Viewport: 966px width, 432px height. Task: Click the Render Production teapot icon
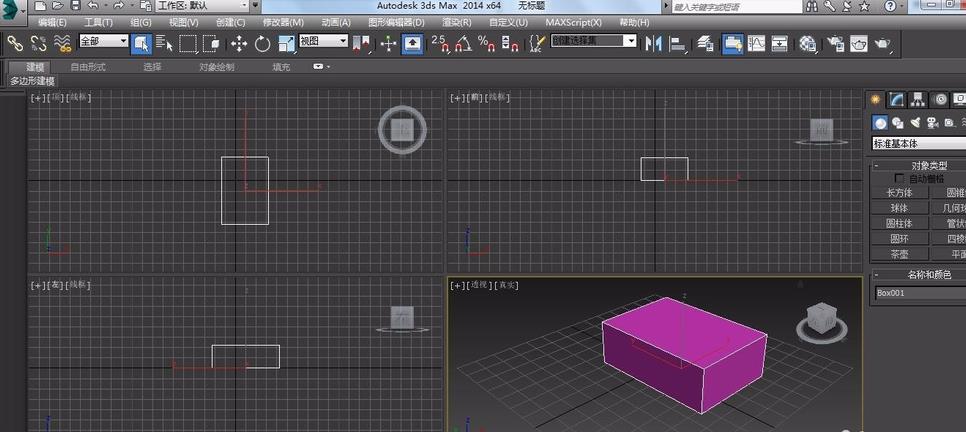coord(884,43)
